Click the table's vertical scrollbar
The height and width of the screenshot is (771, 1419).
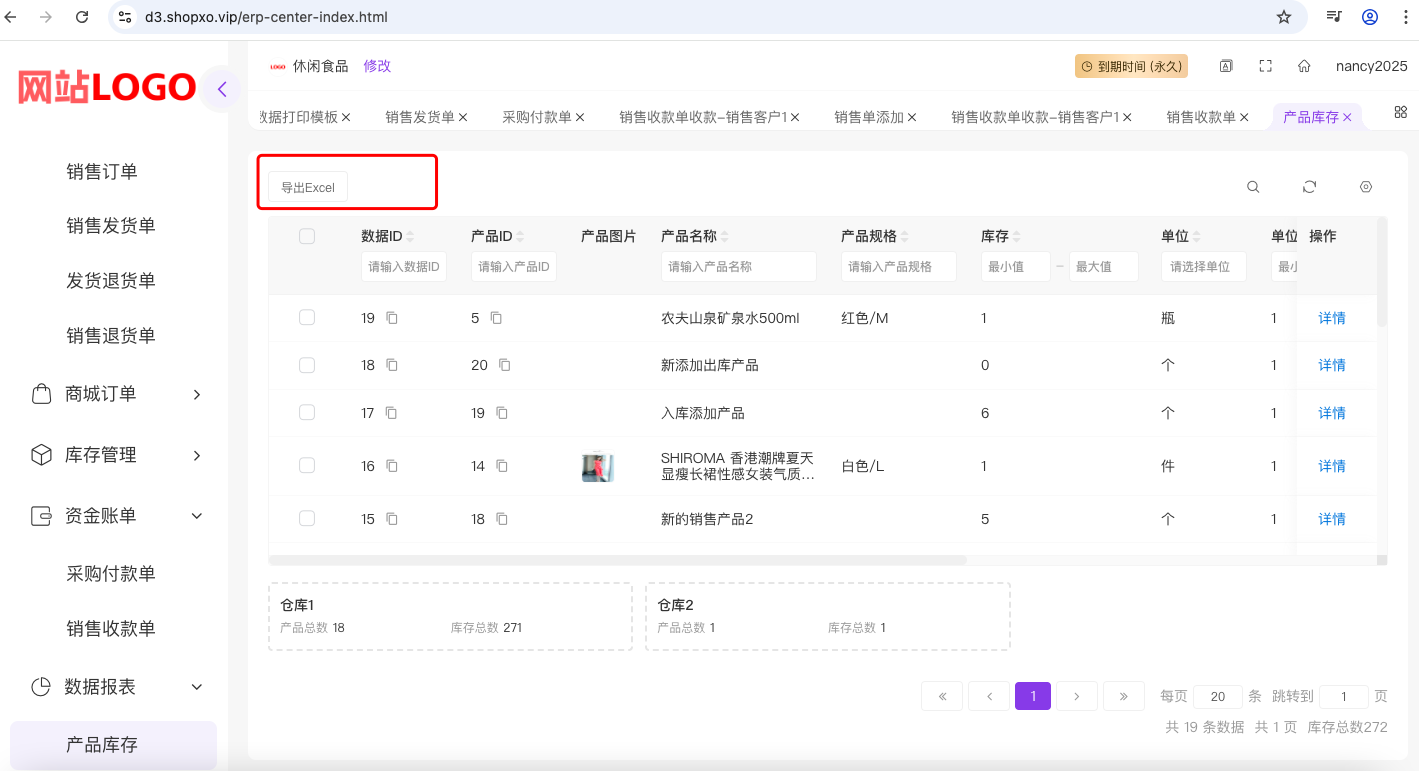coord(1382,272)
